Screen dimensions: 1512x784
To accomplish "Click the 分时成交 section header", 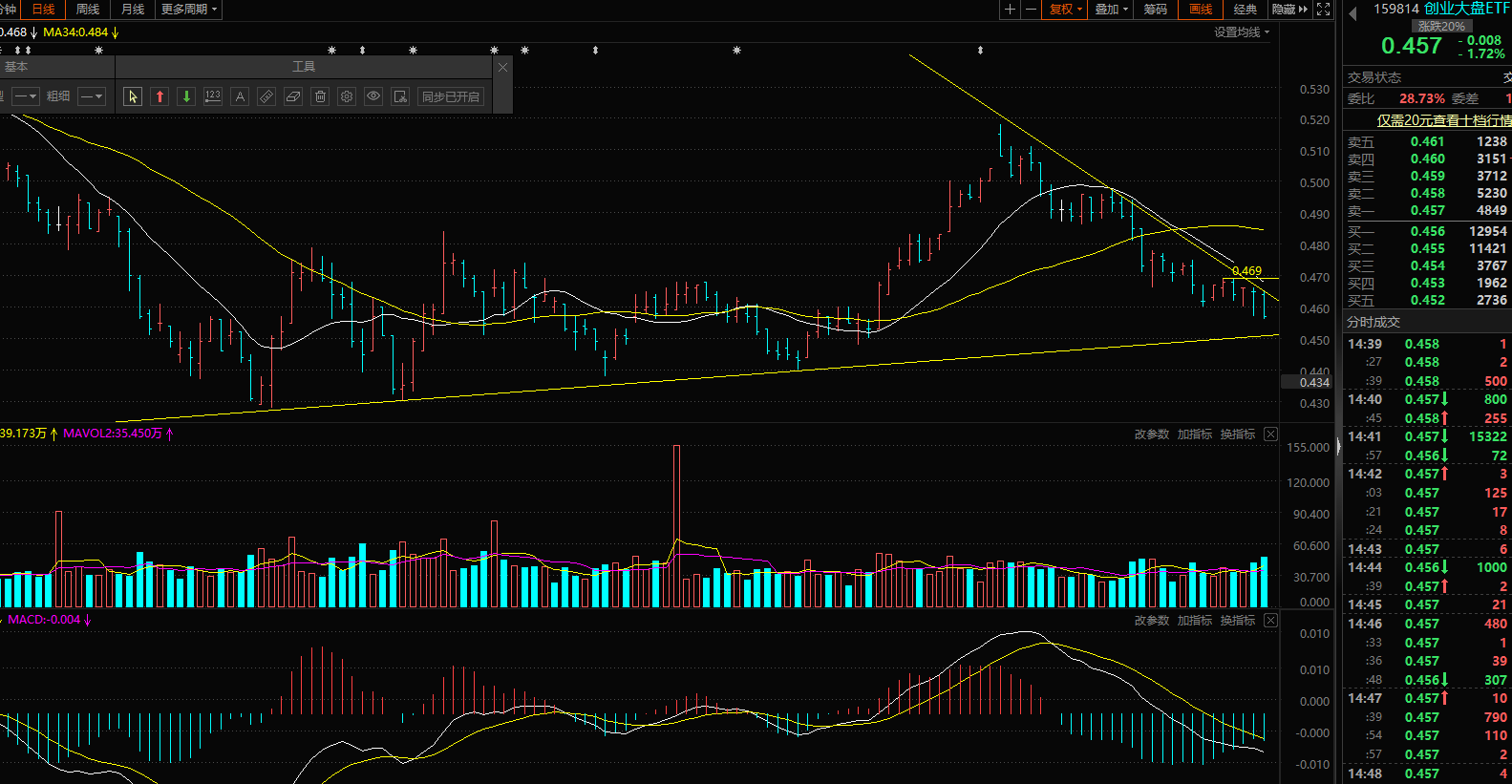I will pos(1374,323).
